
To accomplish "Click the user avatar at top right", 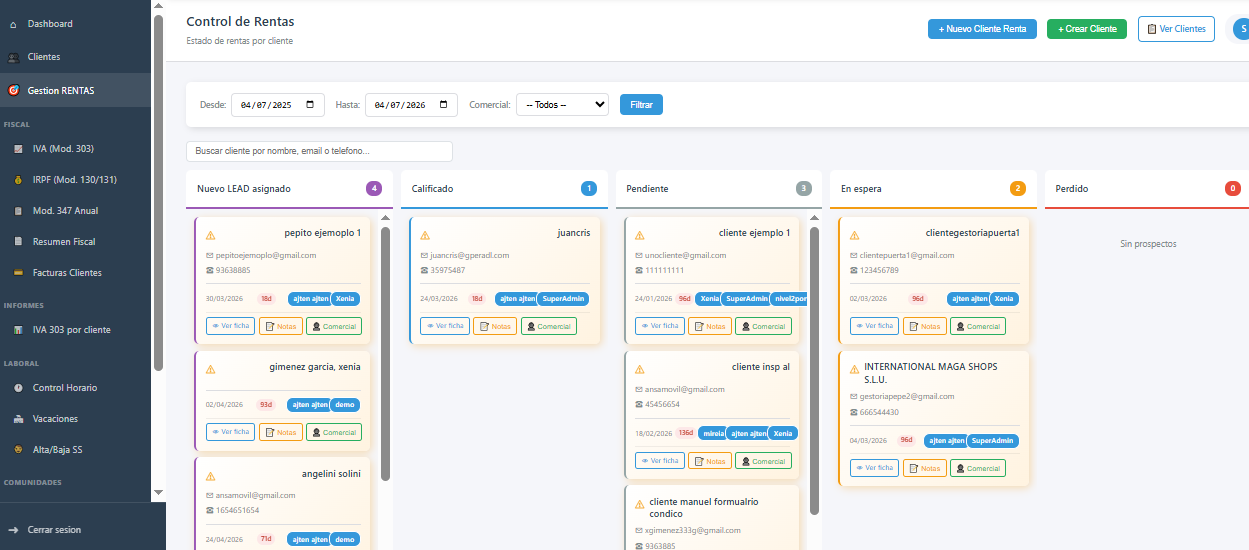I will [1240, 29].
